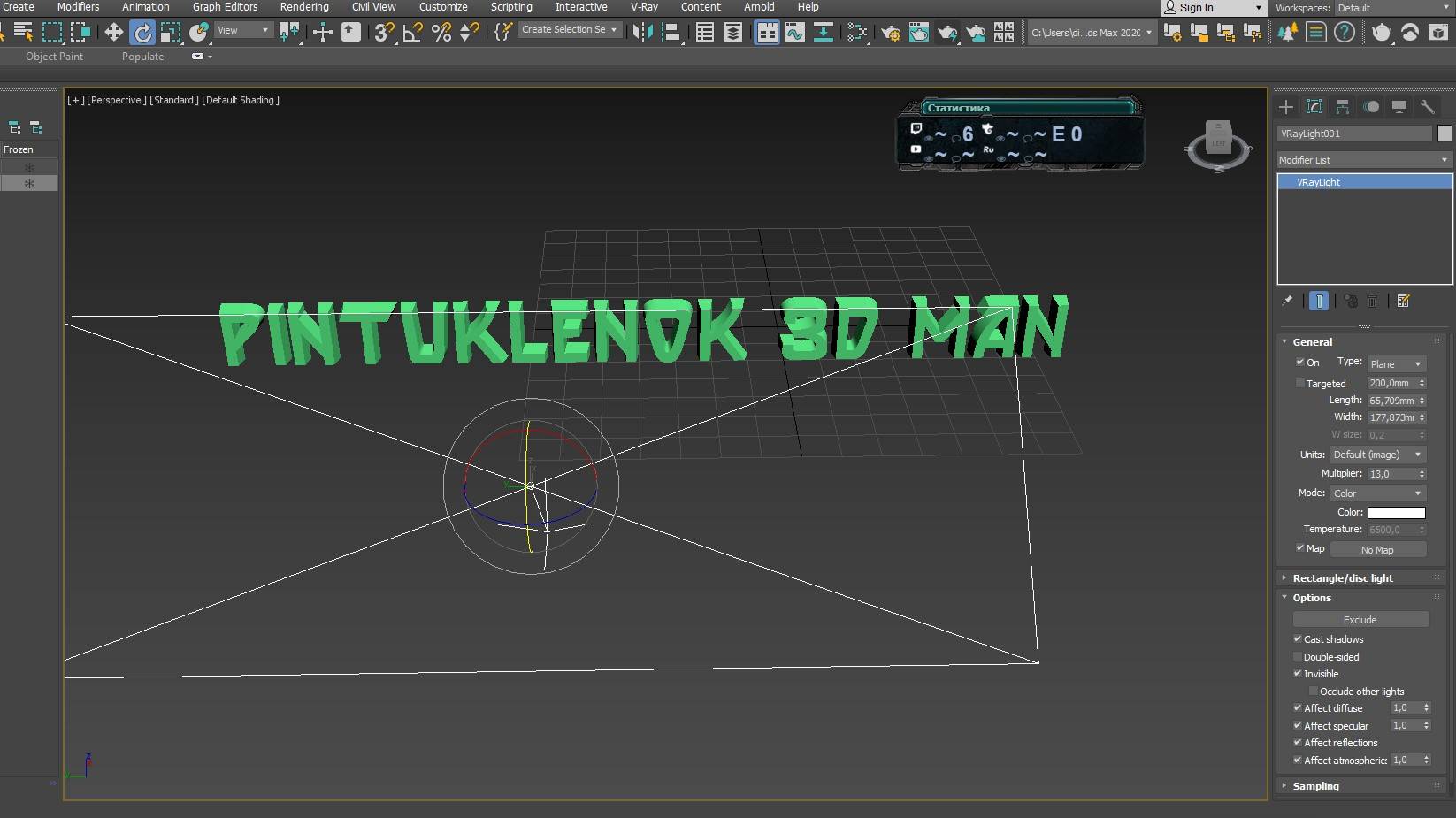Open the Render Setup teapot icon
Image resolution: width=1456 pixels, height=818 pixels.
pyautogui.click(x=891, y=33)
